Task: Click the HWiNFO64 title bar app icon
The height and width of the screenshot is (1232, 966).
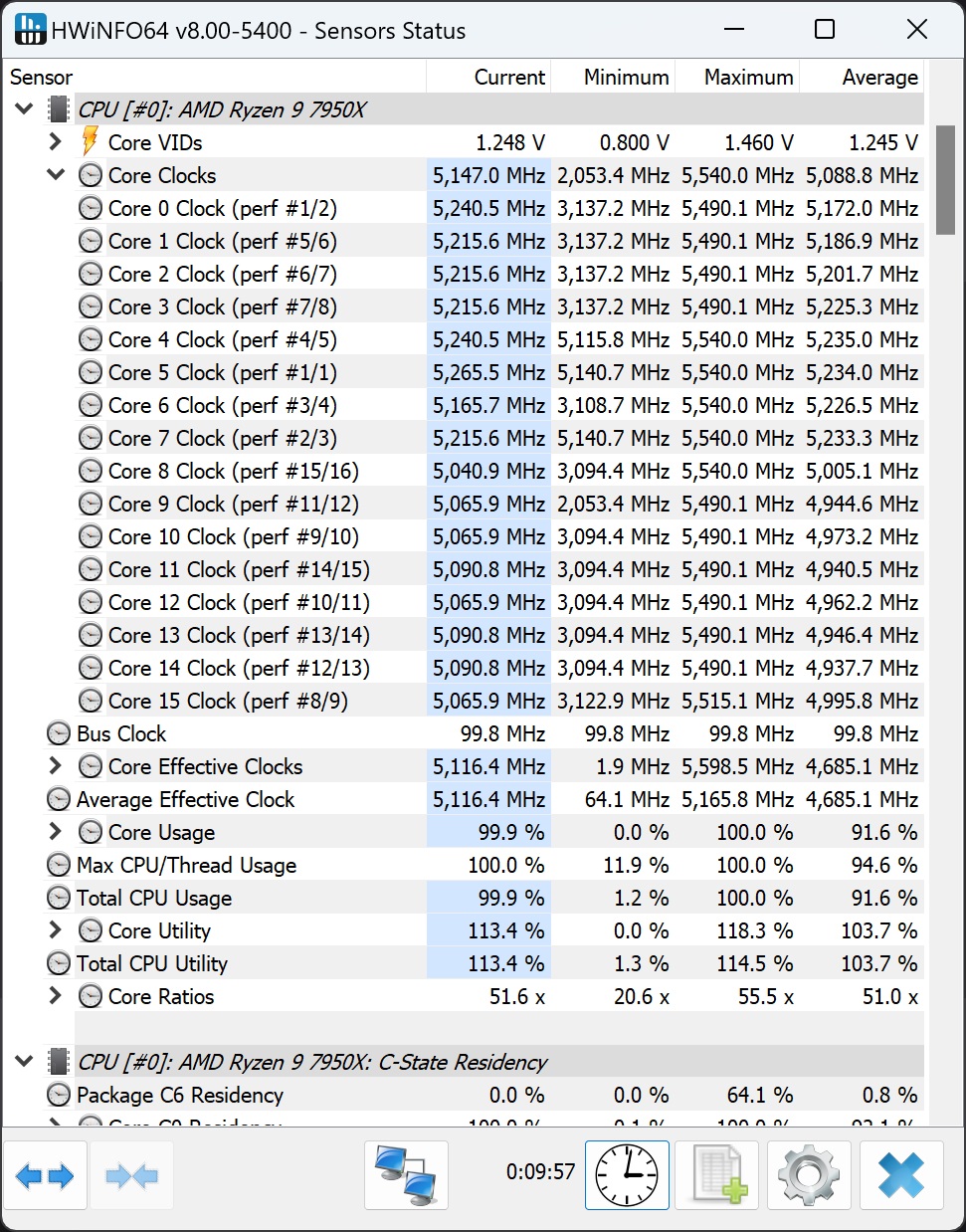Action: tap(30, 30)
